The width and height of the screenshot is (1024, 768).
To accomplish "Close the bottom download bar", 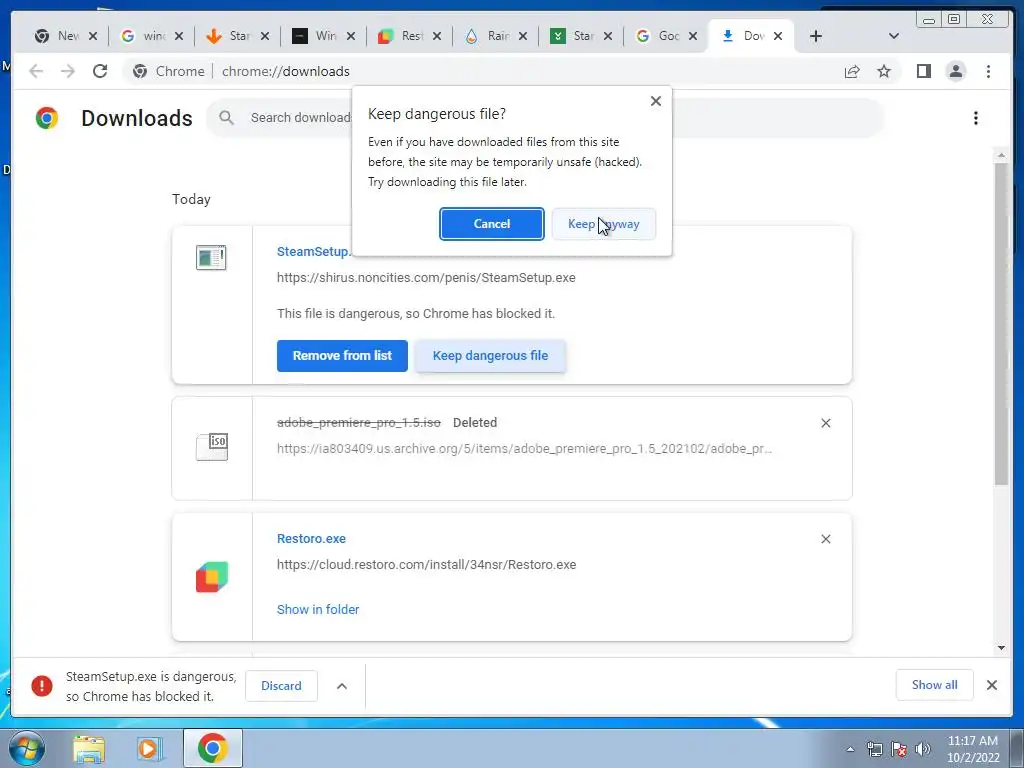I will [x=991, y=685].
